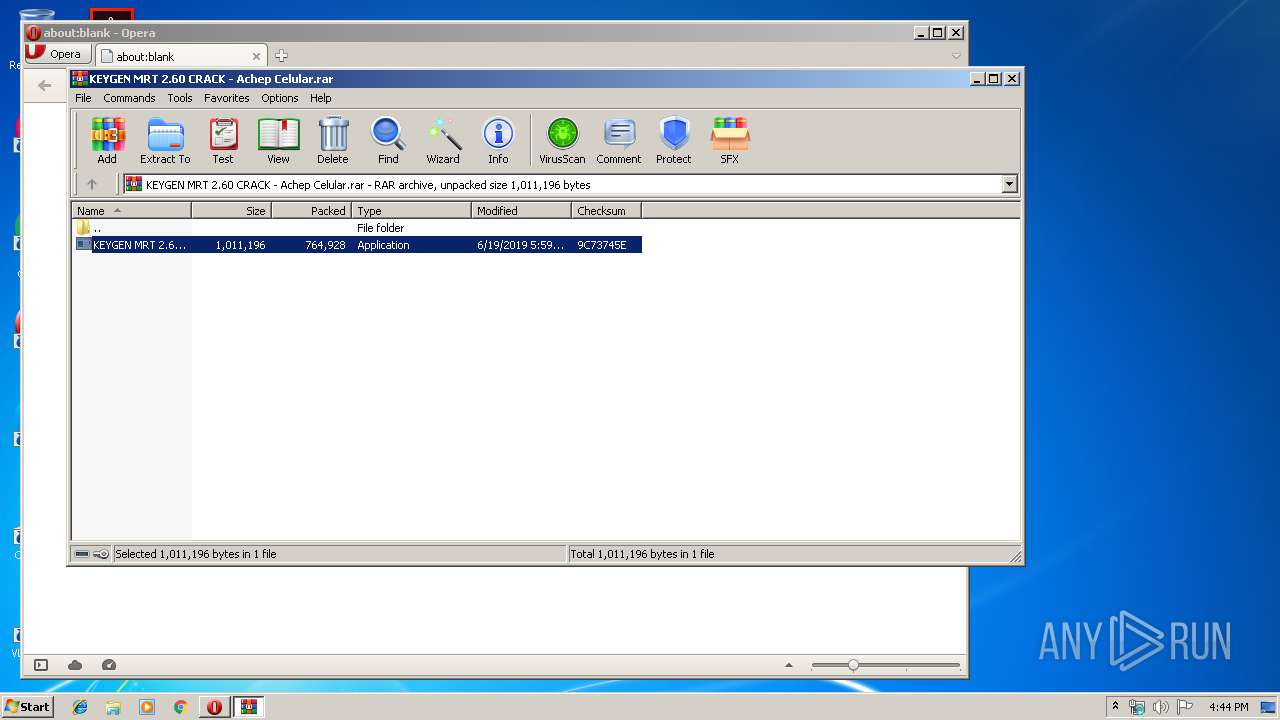Click the Action Center flag icon
1280x720 pixels.
1184,707
